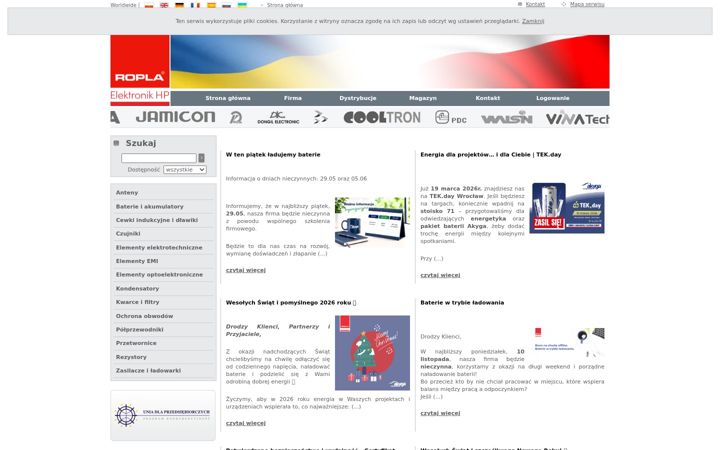This screenshot has height=450, width=720.
Task: Click the Ukraine-Poland flags header banner
Action: pyautogui.click(x=390, y=62)
